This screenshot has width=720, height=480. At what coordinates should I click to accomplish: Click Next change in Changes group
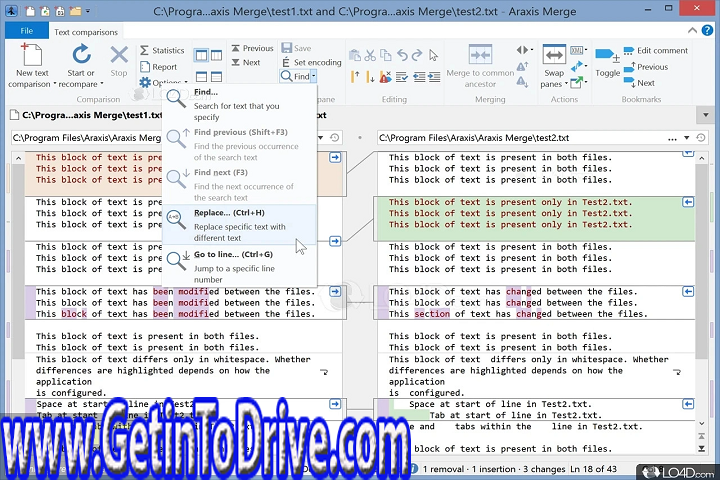246,62
